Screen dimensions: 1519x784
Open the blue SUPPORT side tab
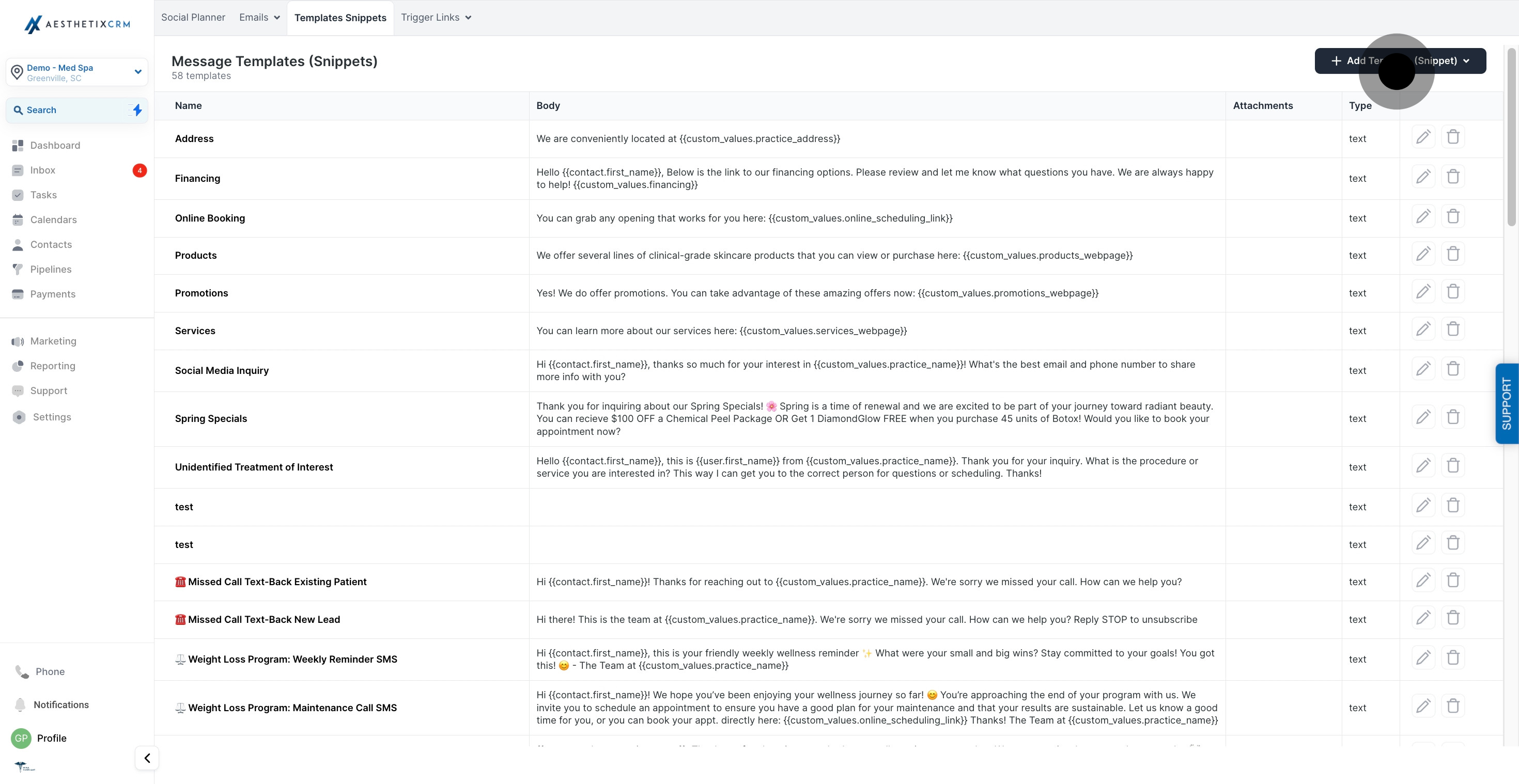(1506, 404)
